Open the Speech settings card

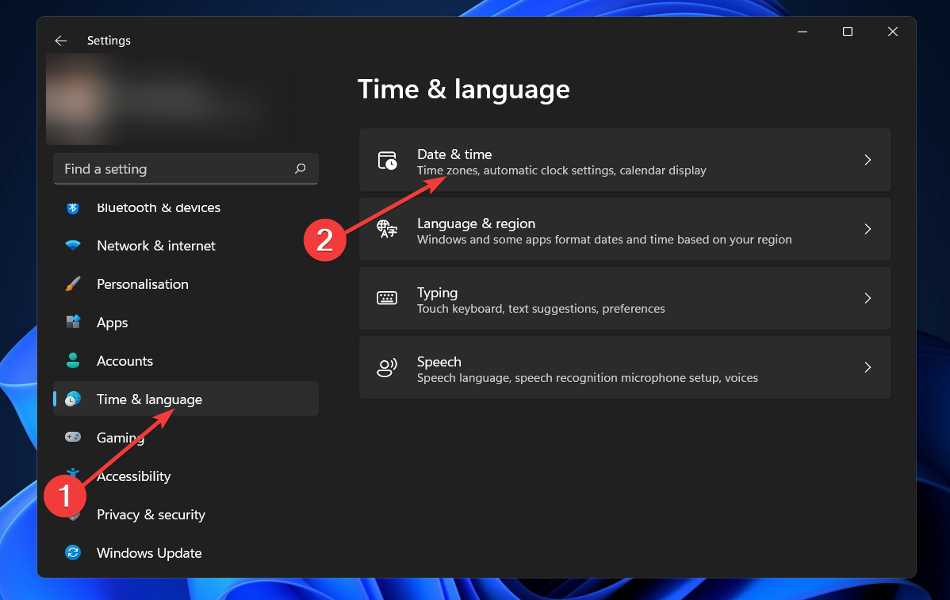[x=625, y=367]
